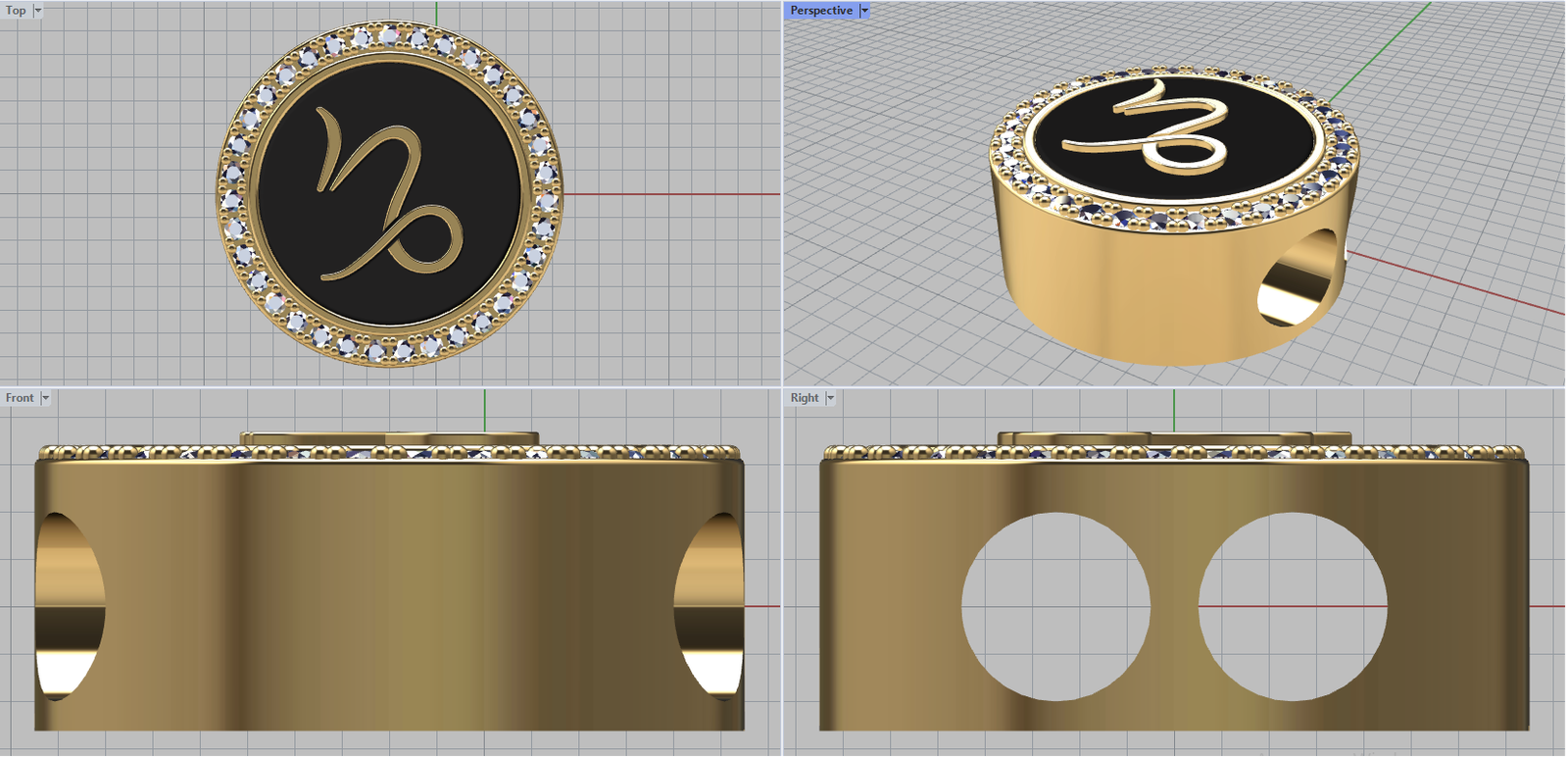Click the side hole in Perspective view
This screenshot has height=757, width=1568.
tap(1298, 279)
